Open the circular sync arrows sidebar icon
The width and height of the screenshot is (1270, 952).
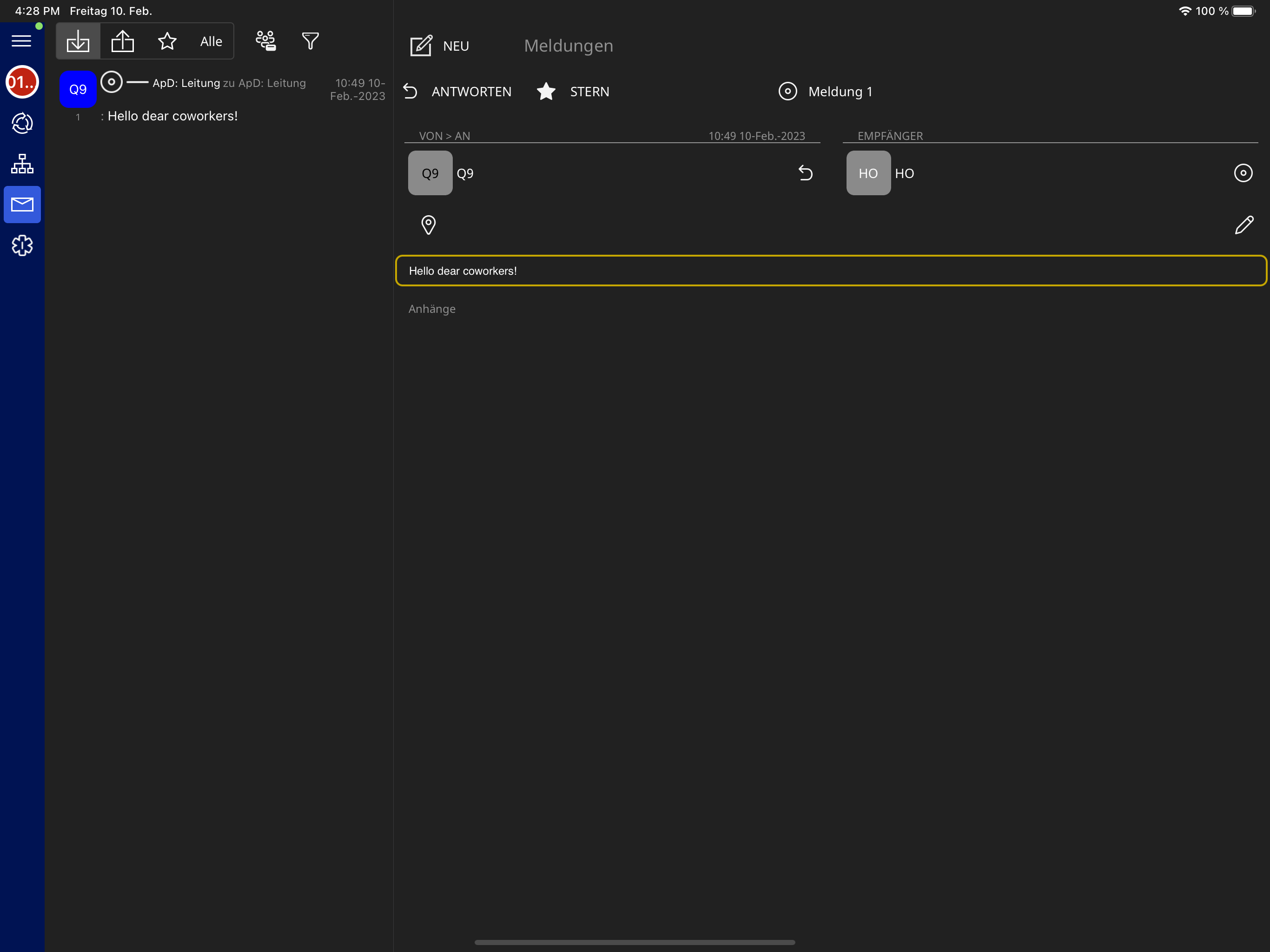(22, 123)
